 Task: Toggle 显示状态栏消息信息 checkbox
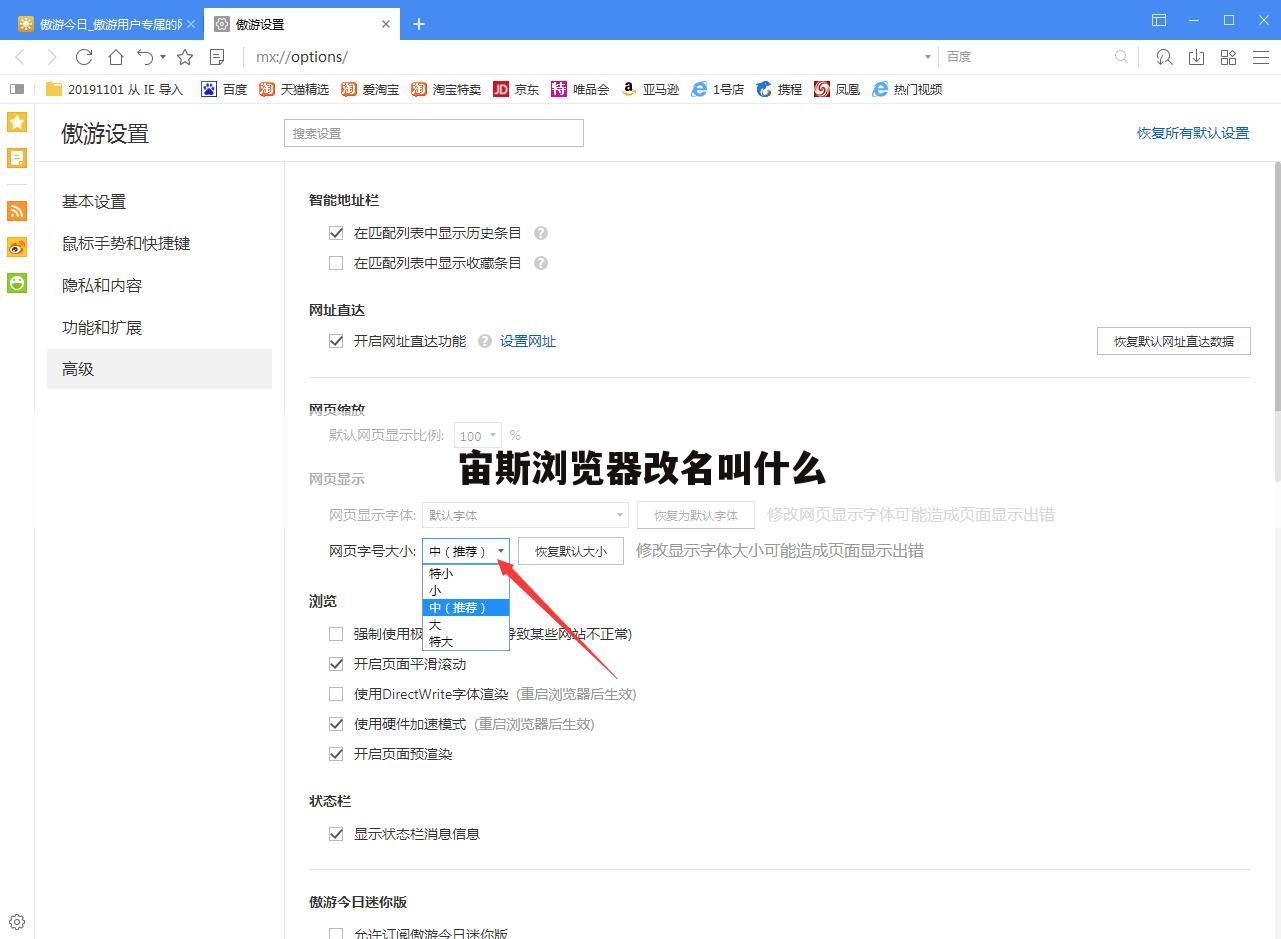(336, 834)
